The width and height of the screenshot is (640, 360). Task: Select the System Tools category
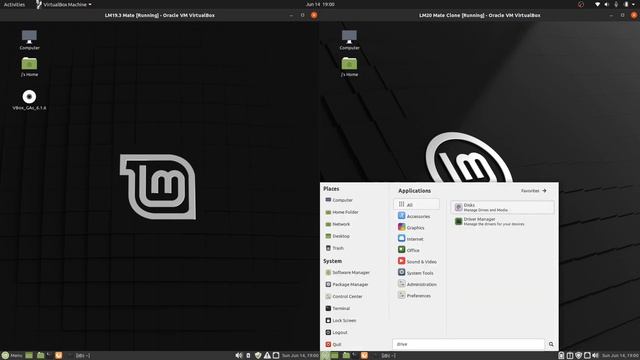(x=416, y=273)
